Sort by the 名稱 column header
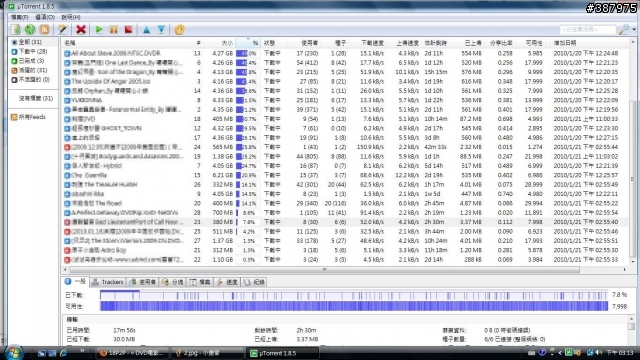This screenshot has height=360, width=640. 124,43
